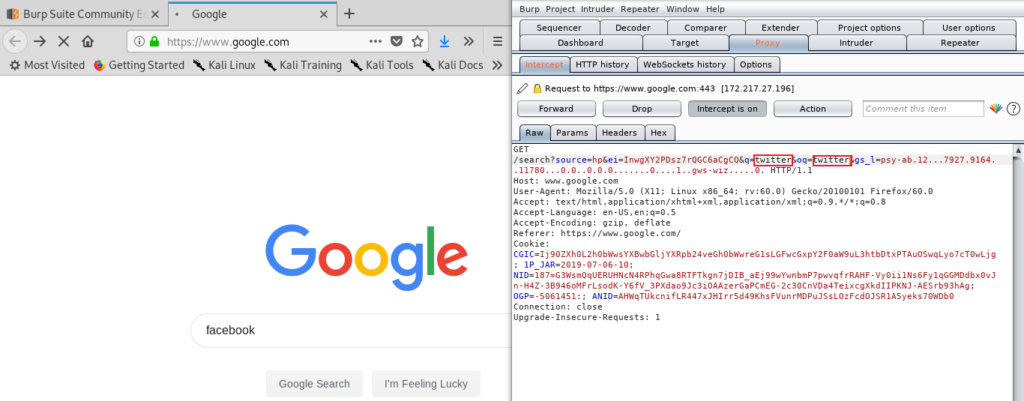Open the Project menu in Burp
The image size is (1024, 401).
tap(560, 9)
